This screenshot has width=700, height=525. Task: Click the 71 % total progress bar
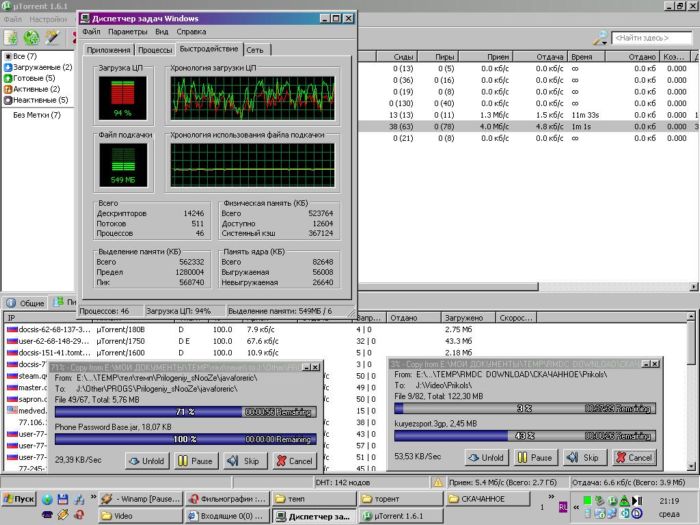pyautogui.click(x=186, y=412)
